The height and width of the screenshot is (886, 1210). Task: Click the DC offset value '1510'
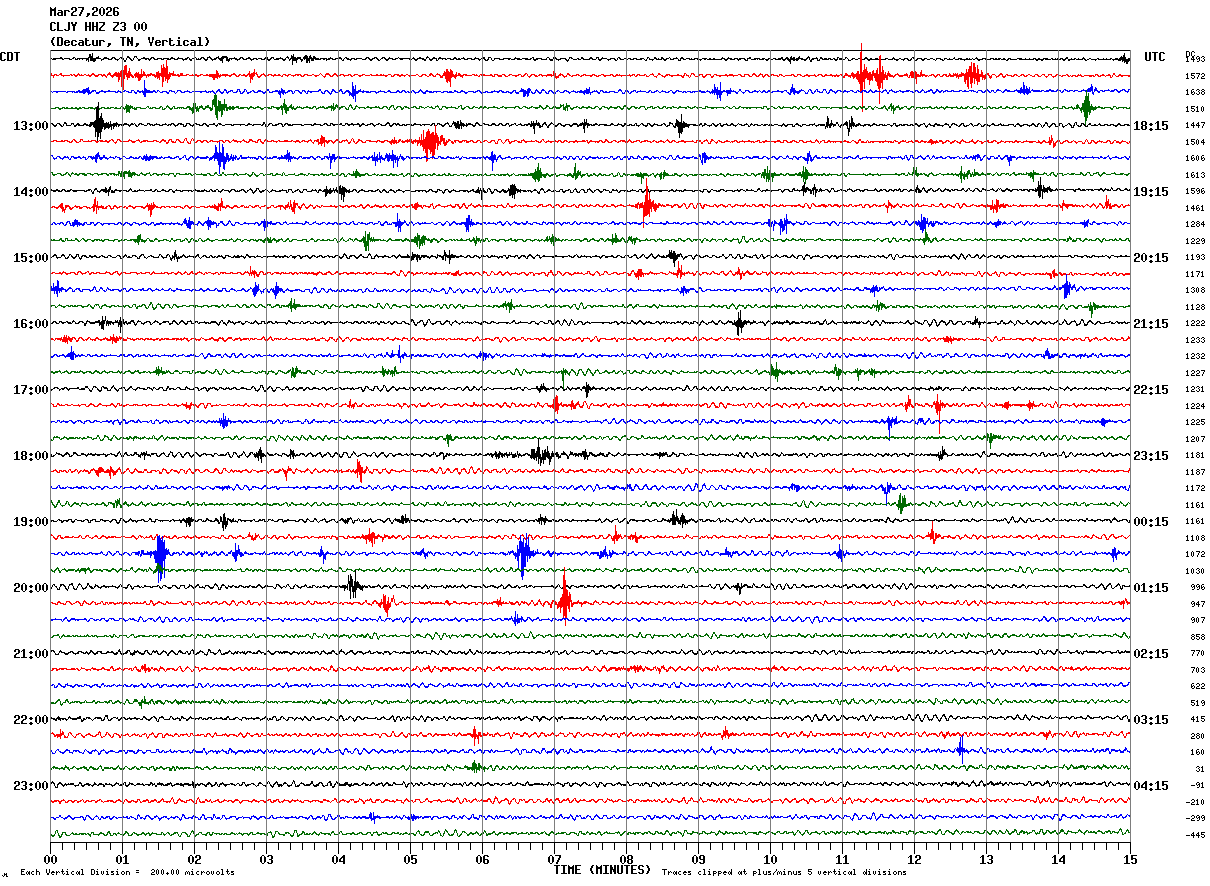click(1195, 109)
